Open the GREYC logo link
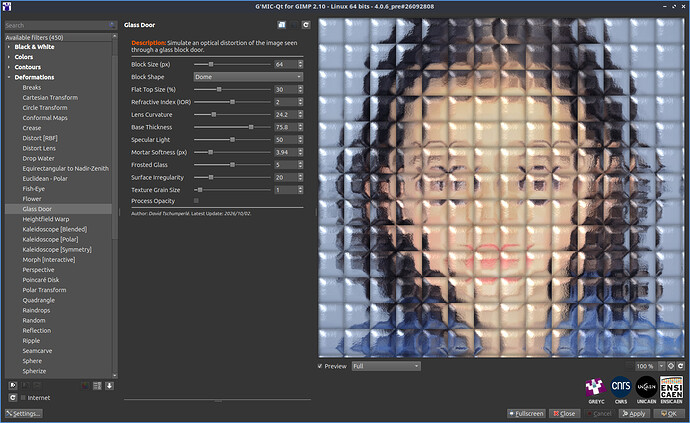Viewport: 690px width, 423px height. coord(596,390)
